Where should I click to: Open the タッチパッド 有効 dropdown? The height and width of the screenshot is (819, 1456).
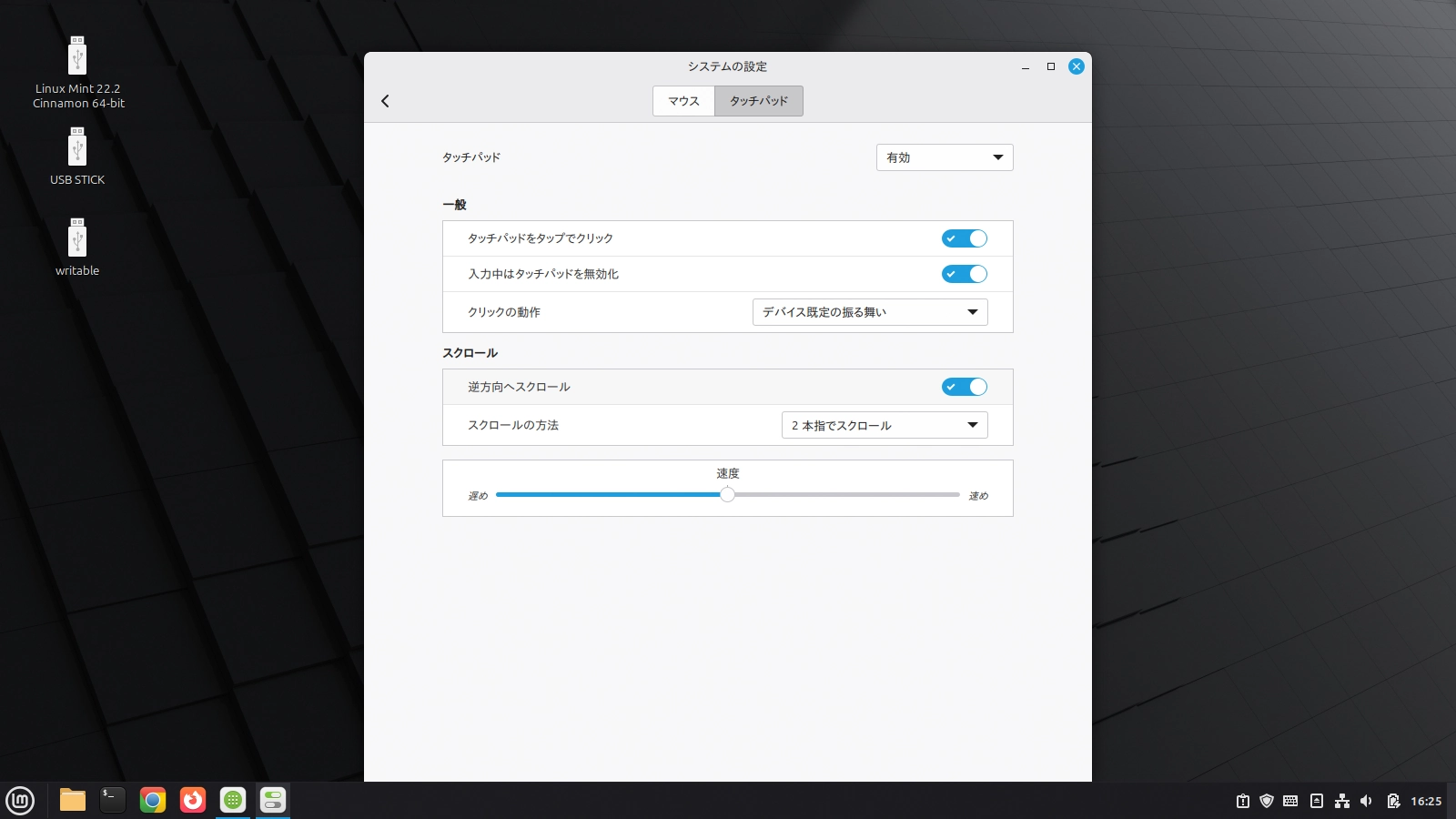click(944, 157)
